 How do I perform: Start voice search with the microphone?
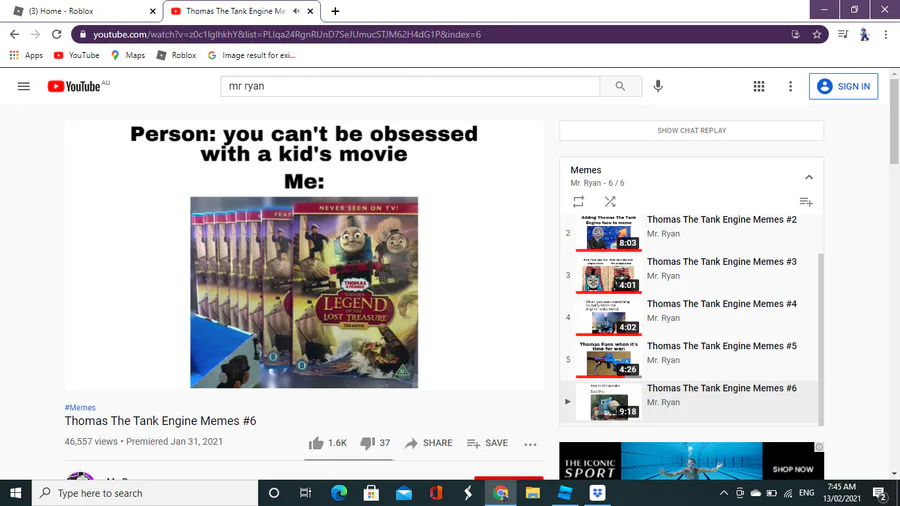coord(658,86)
